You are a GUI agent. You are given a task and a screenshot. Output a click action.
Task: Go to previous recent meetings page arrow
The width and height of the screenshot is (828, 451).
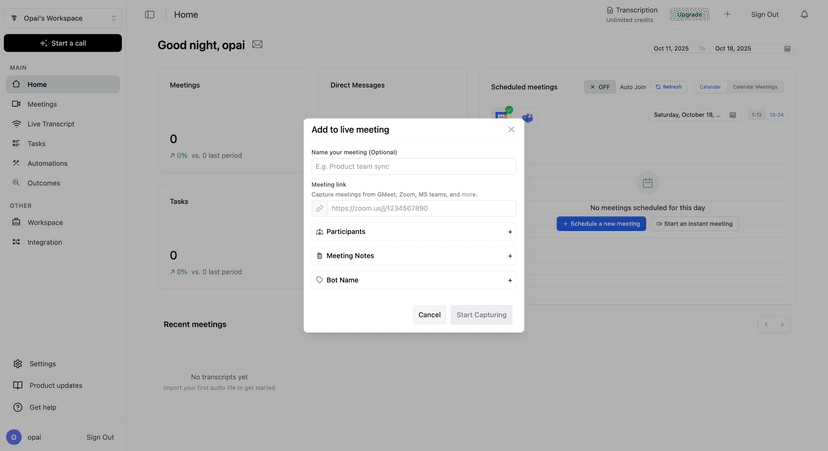766,324
